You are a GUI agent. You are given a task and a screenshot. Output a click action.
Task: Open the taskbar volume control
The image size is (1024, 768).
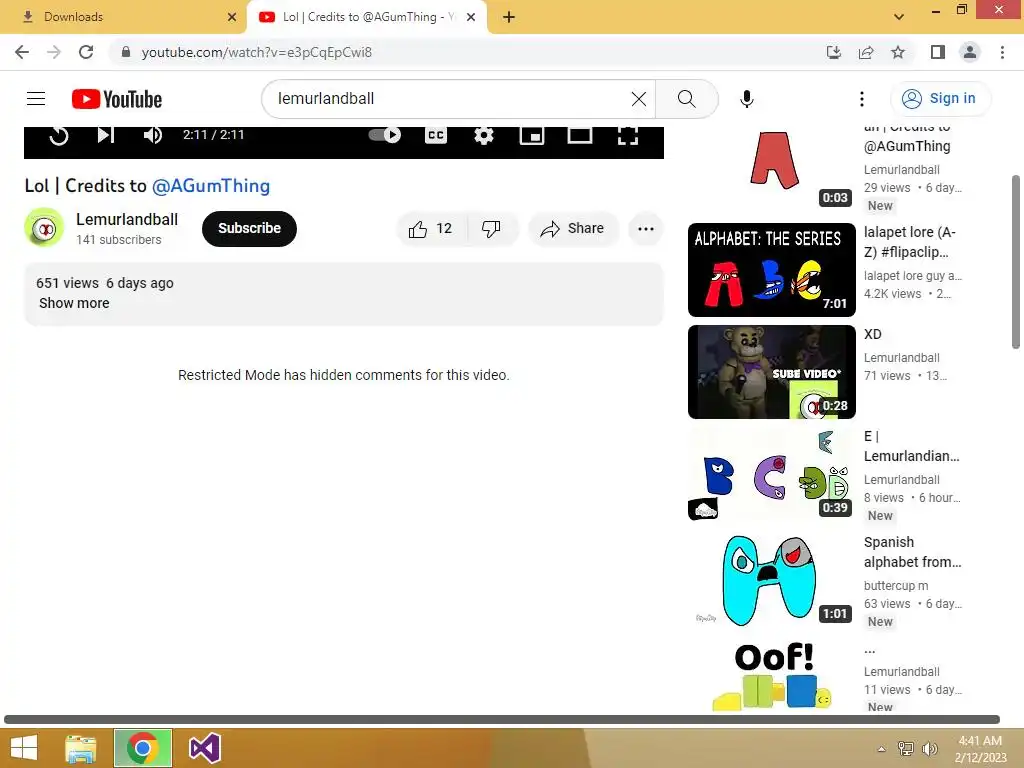(x=929, y=749)
